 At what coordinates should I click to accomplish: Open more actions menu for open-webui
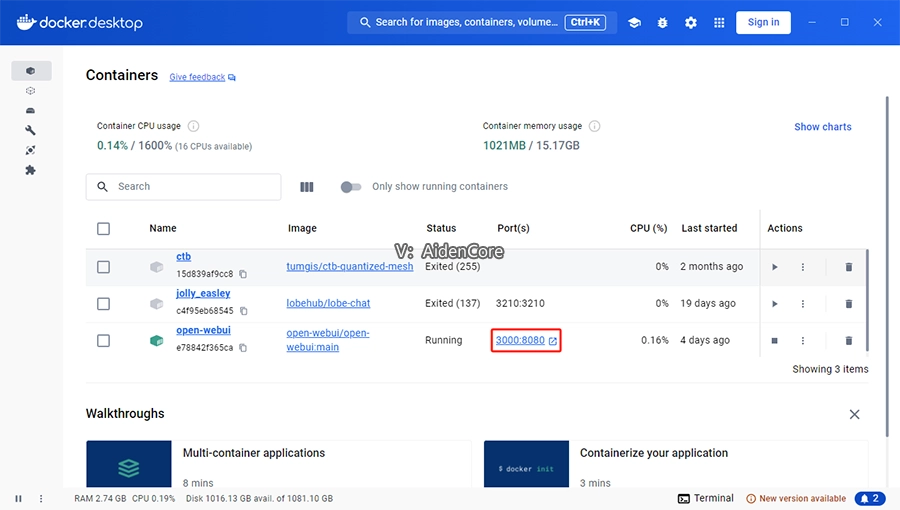(x=802, y=341)
